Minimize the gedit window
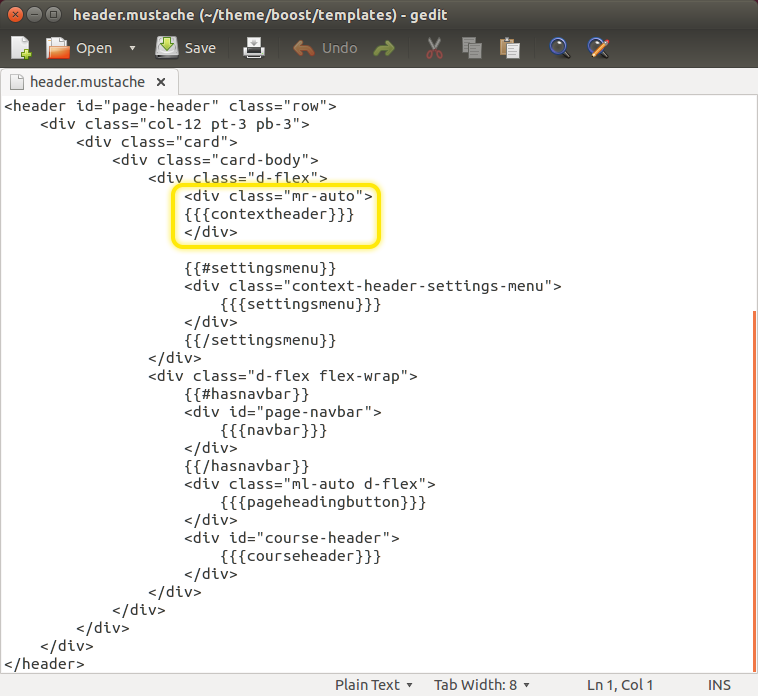Viewport: 758px width, 696px height. (x=34, y=14)
